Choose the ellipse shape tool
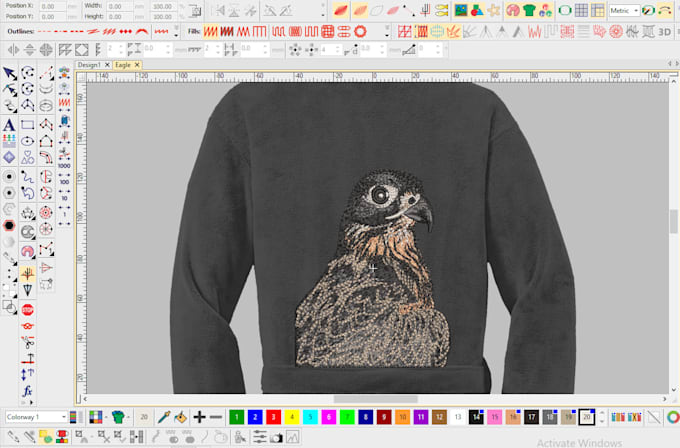680x448 pixels. (x=27, y=141)
